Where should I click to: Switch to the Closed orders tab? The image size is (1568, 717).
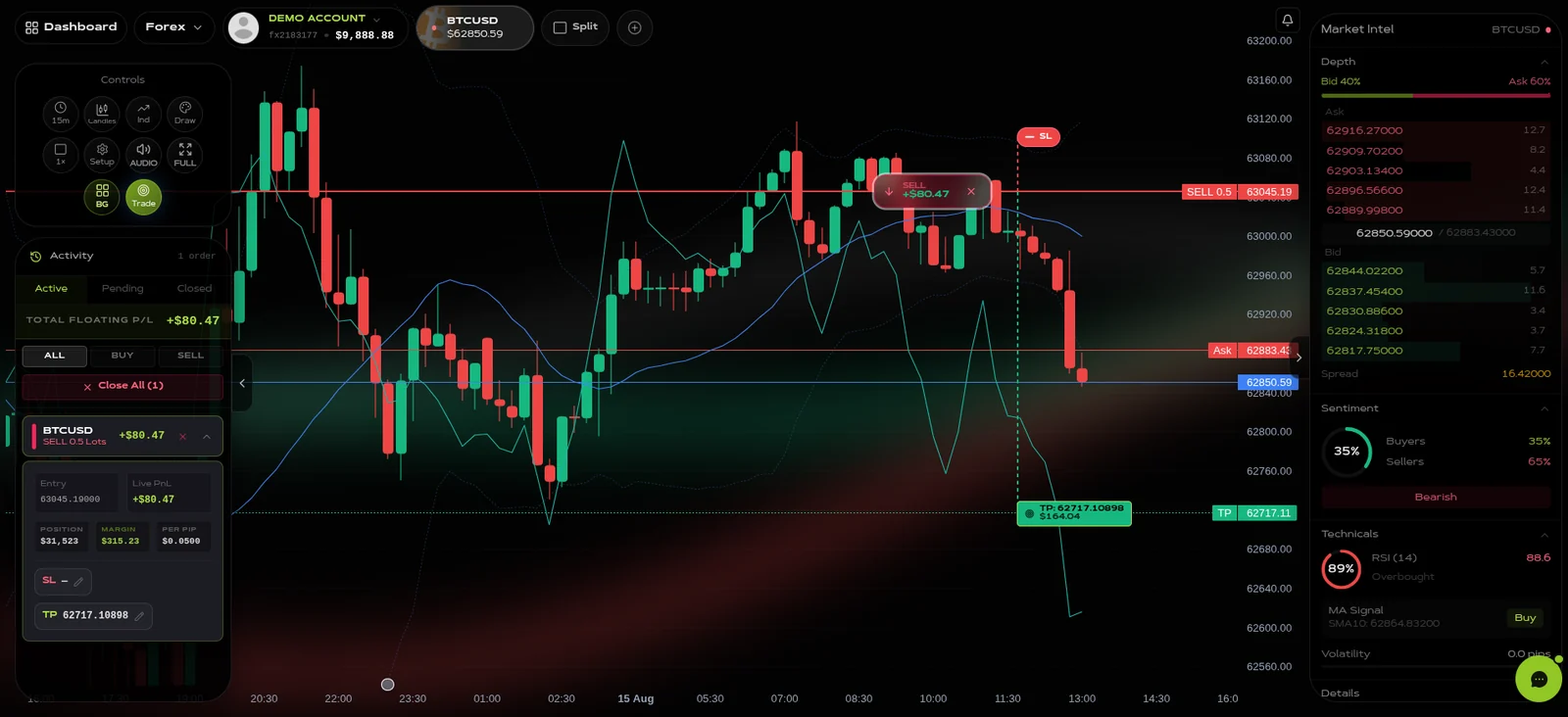coord(194,289)
